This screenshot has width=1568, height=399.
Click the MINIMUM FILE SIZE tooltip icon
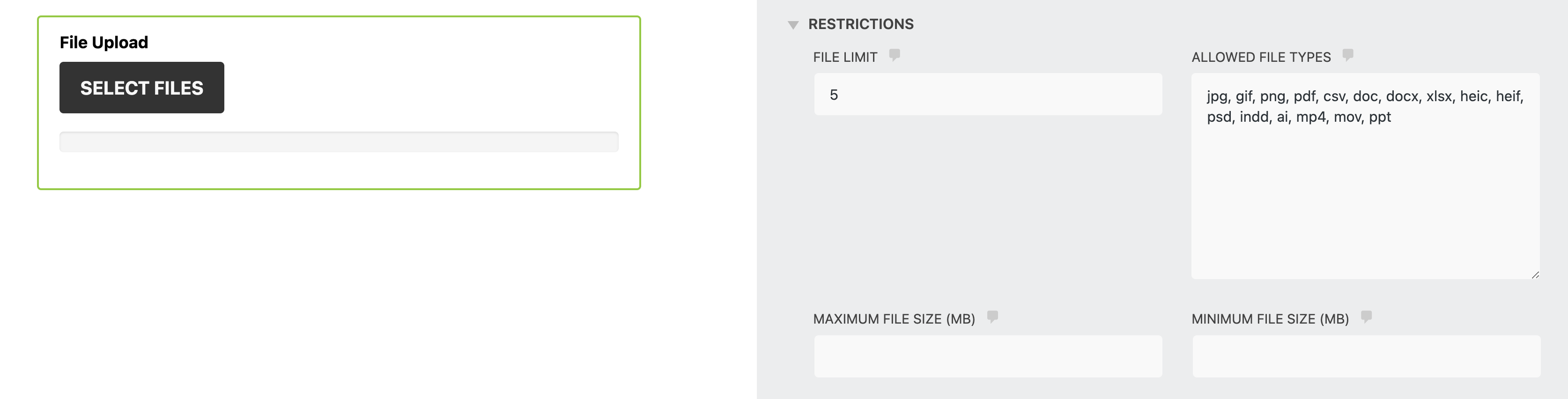click(x=1367, y=317)
